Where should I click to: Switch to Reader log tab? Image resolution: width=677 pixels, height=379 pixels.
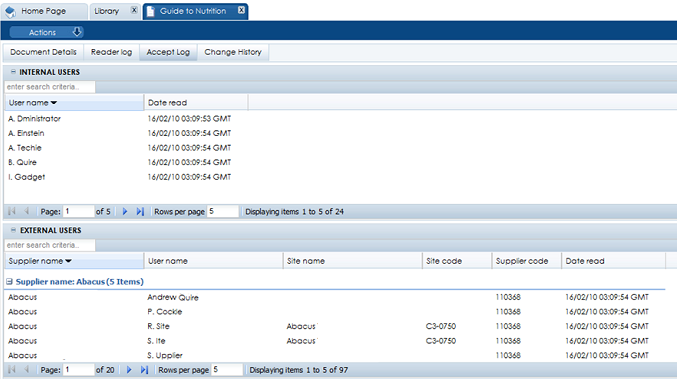click(x=111, y=52)
